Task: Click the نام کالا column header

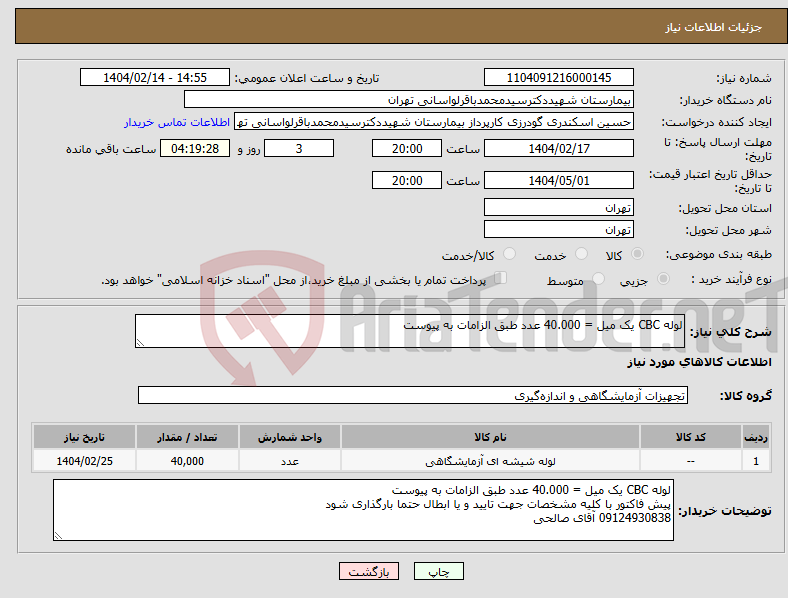Action: tap(490, 437)
